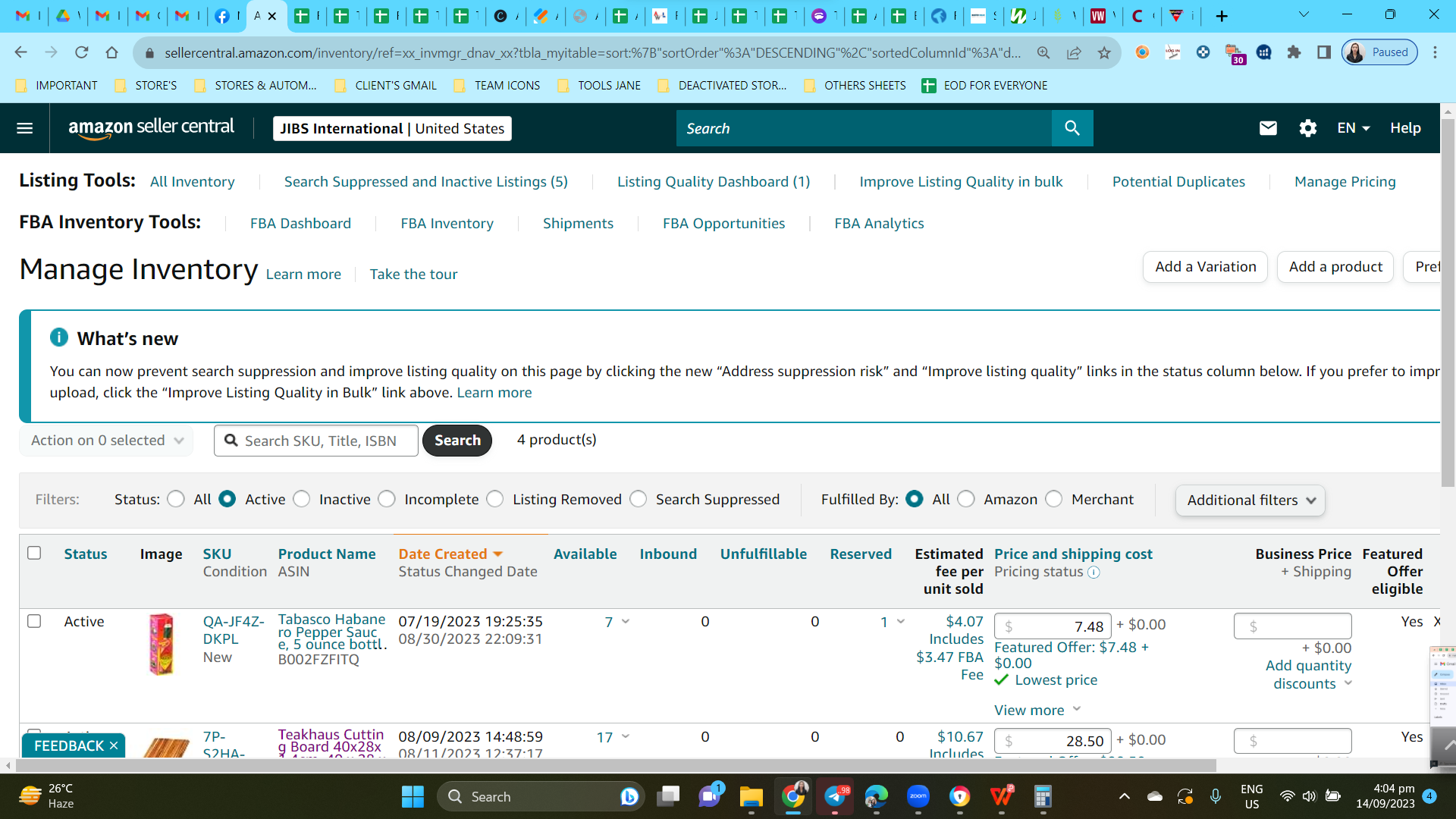The width and height of the screenshot is (1456, 819).
Task: Select the Search Suppressed radio button
Action: [639, 499]
